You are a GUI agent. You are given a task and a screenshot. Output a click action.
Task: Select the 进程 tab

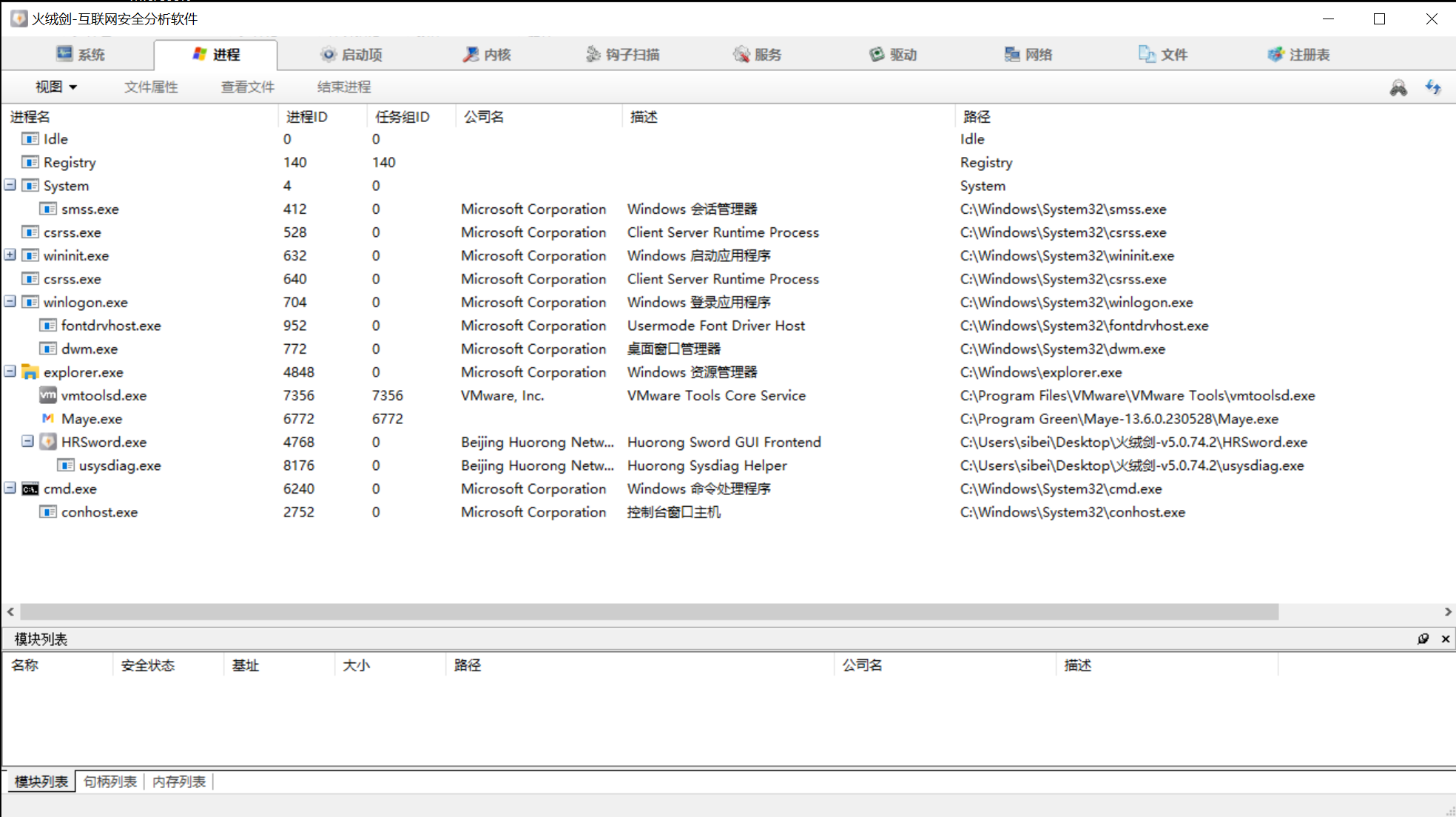tap(216, 54)
